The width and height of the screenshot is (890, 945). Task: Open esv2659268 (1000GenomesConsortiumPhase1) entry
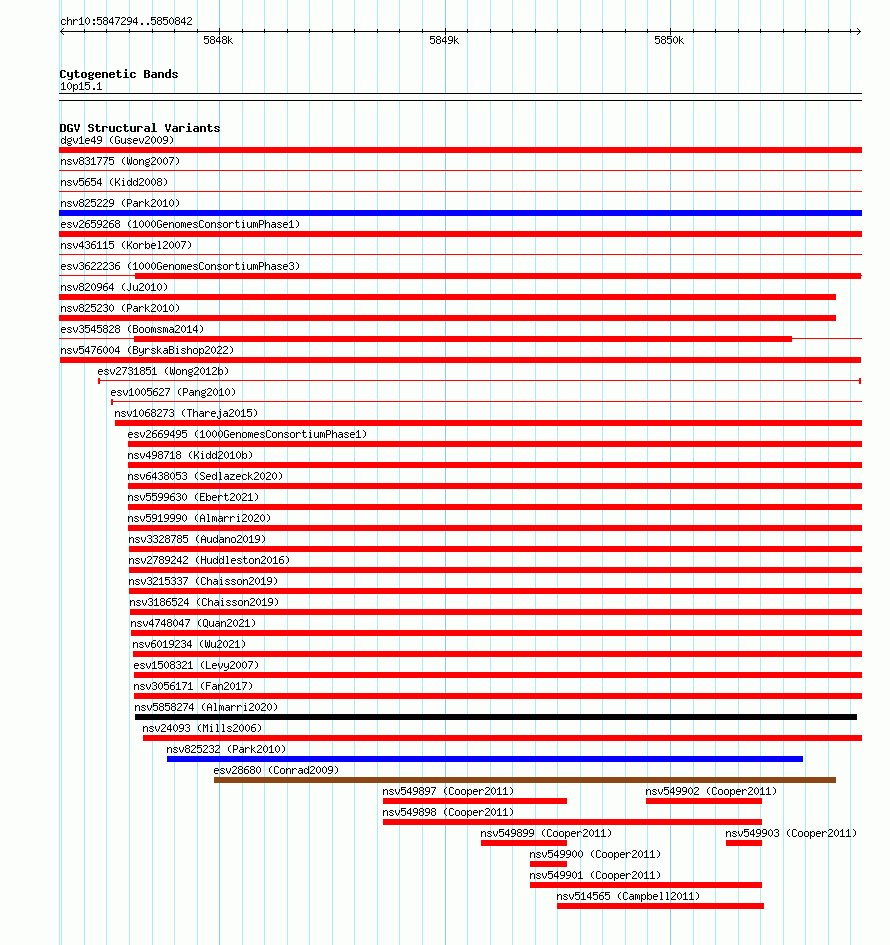(x=180, y=224)
